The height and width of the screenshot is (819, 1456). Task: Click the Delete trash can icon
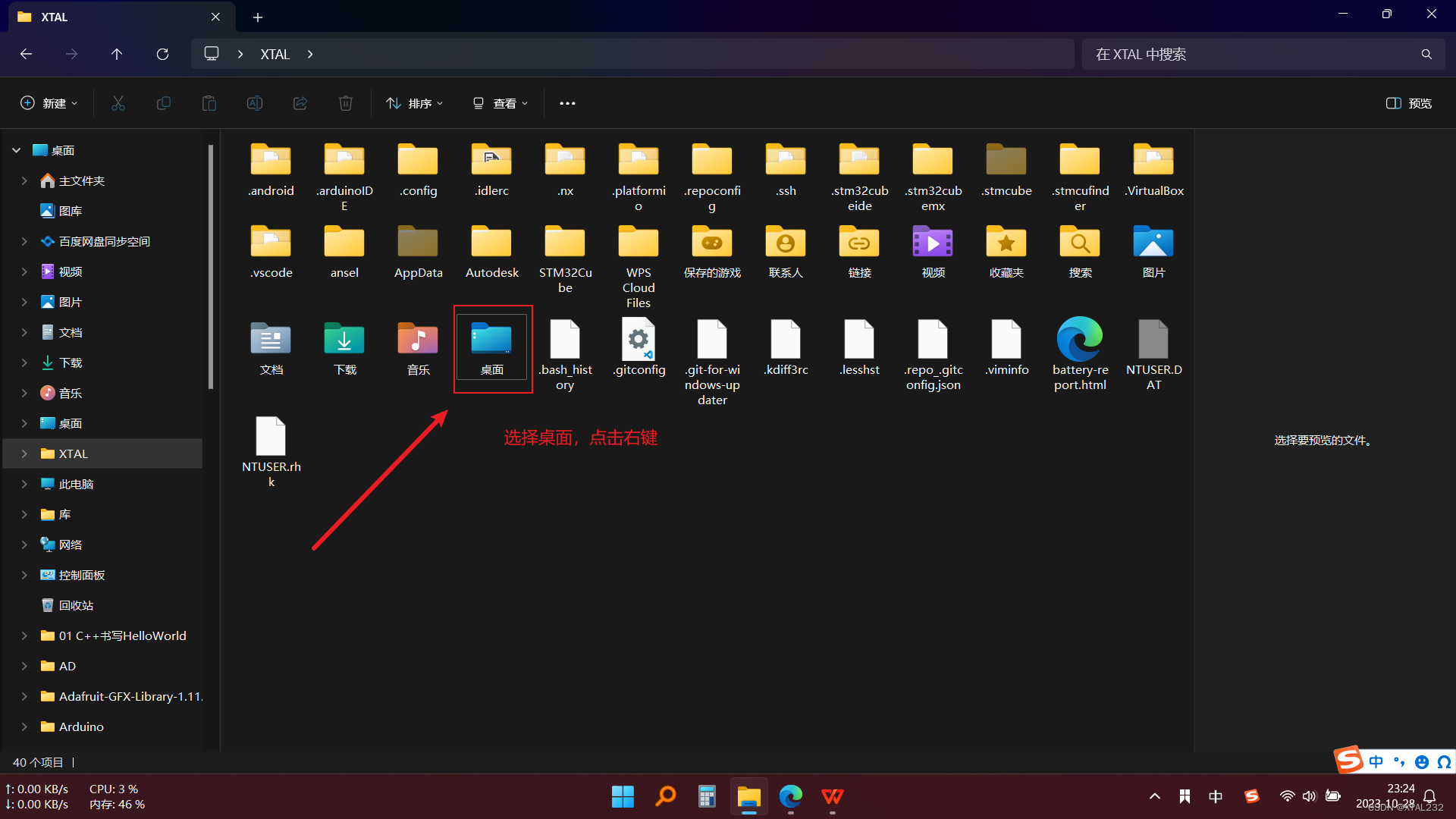click(346, 103)
